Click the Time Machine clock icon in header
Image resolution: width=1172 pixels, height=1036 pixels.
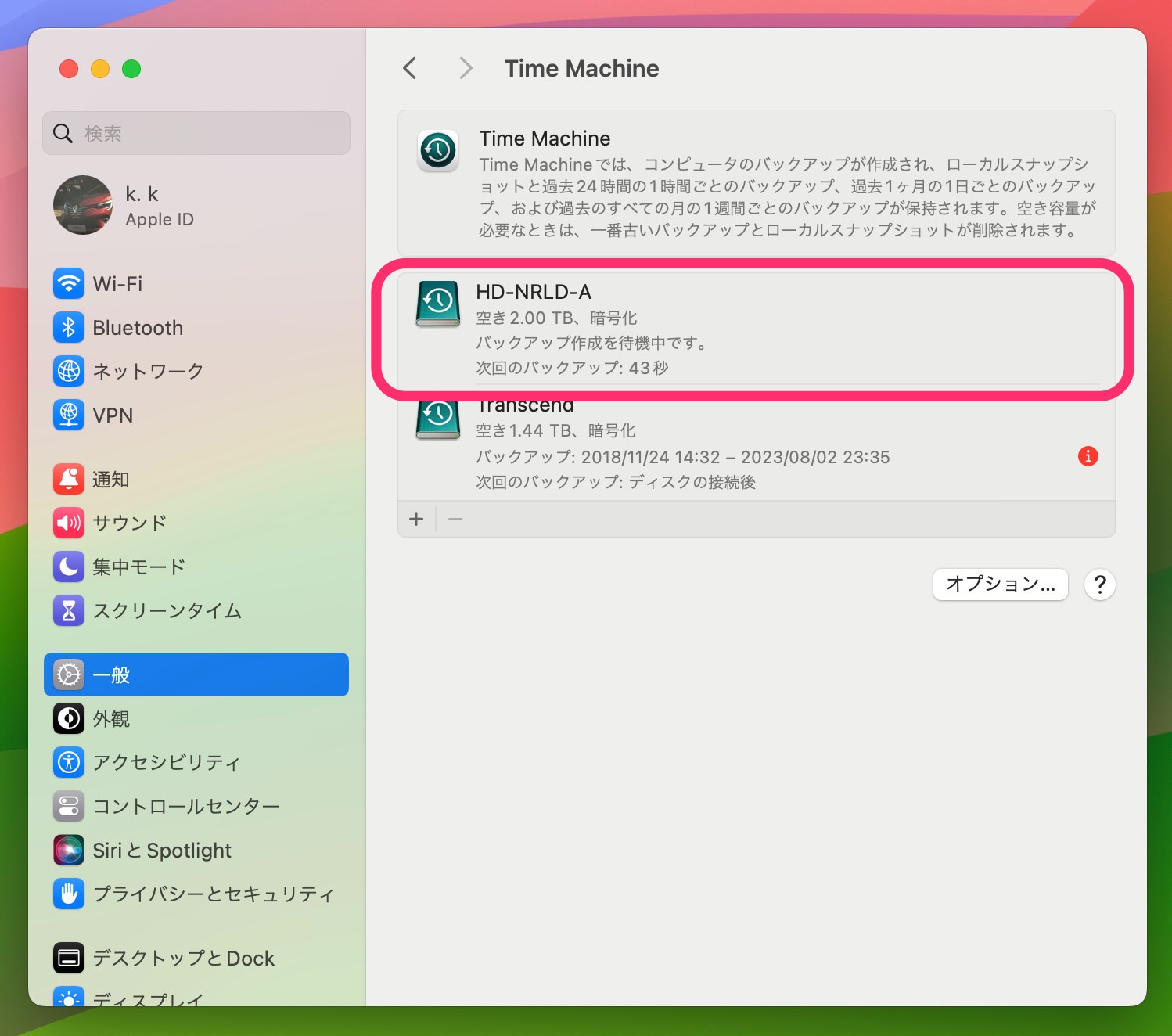[x=438, y=150]
